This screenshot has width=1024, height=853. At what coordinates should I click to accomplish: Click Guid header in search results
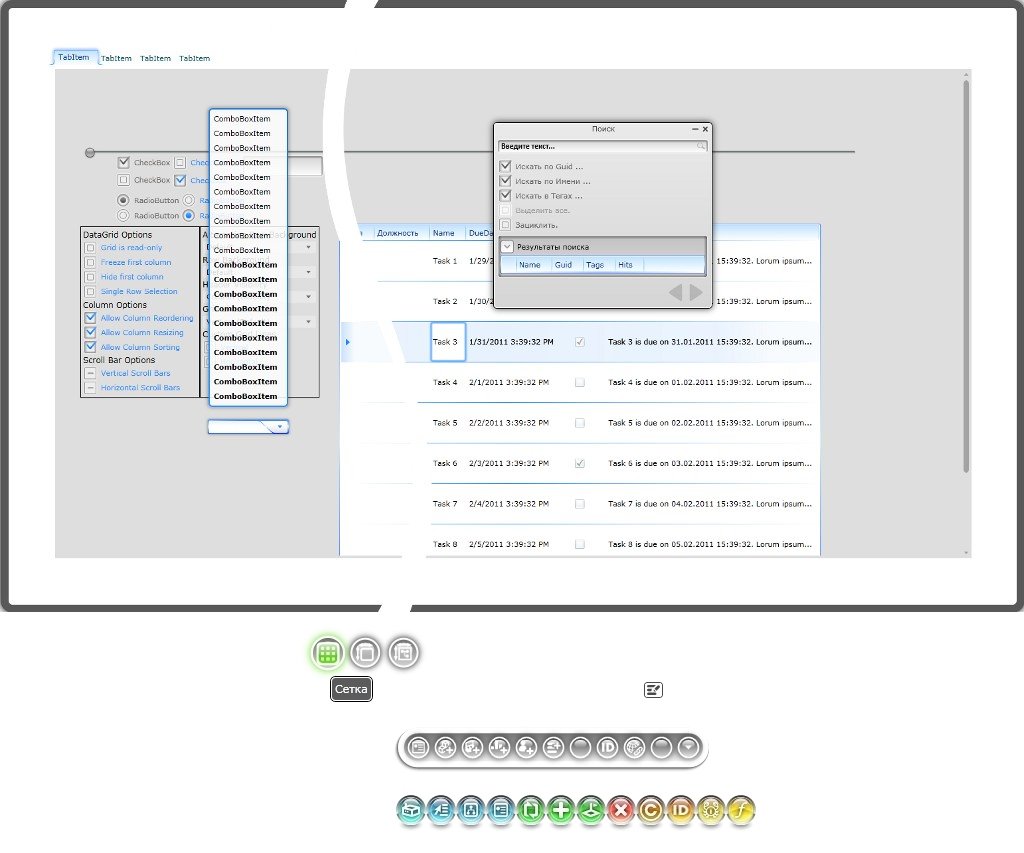pyautogui.click(x=563, y=265)
